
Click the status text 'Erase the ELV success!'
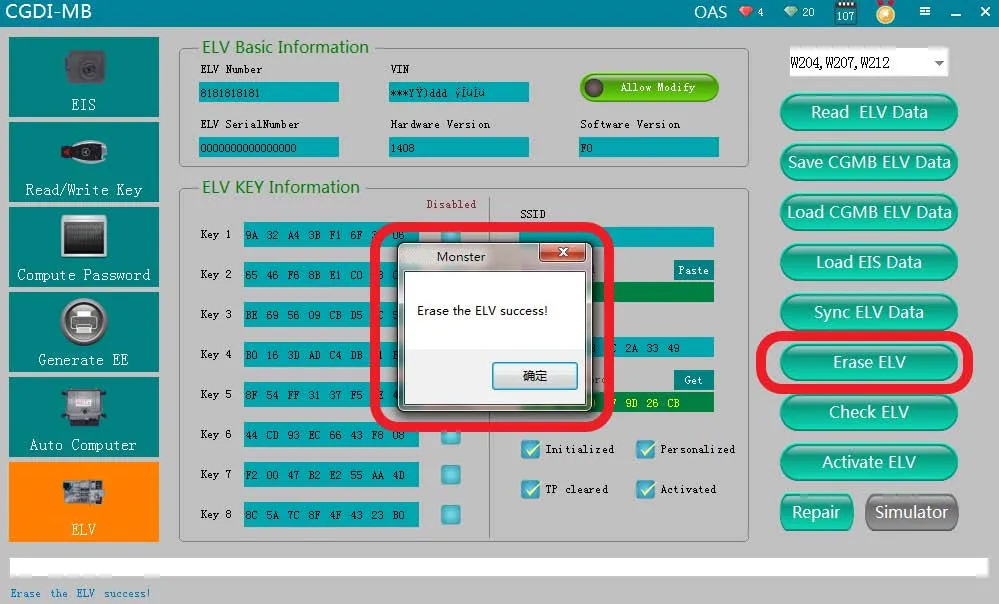click(x=80, y=593)
